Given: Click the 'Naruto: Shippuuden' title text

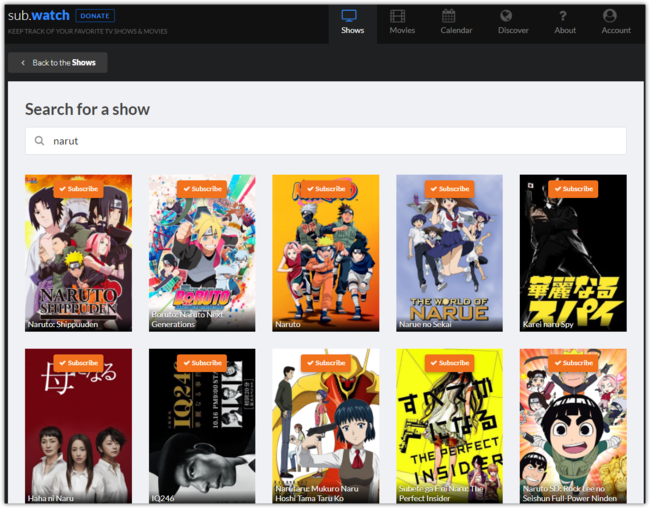Looking at the screenshot, I should [x=63, y=324].
